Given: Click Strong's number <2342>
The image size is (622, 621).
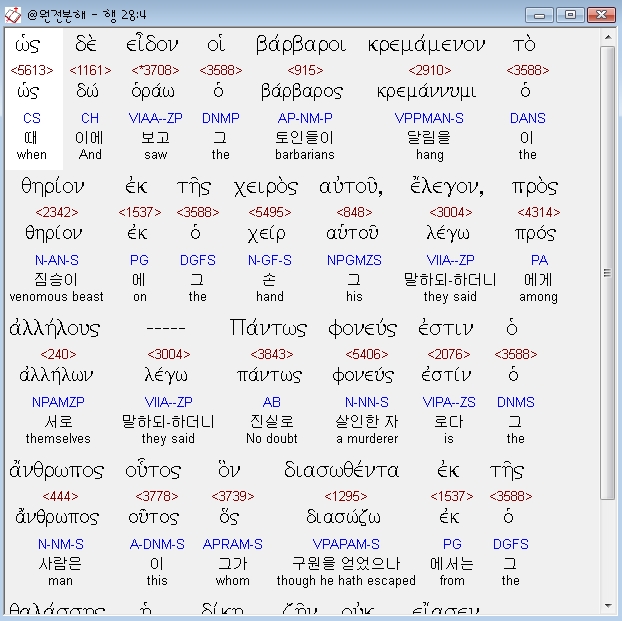Looking at the screenshot, I should tap(57, 213).
